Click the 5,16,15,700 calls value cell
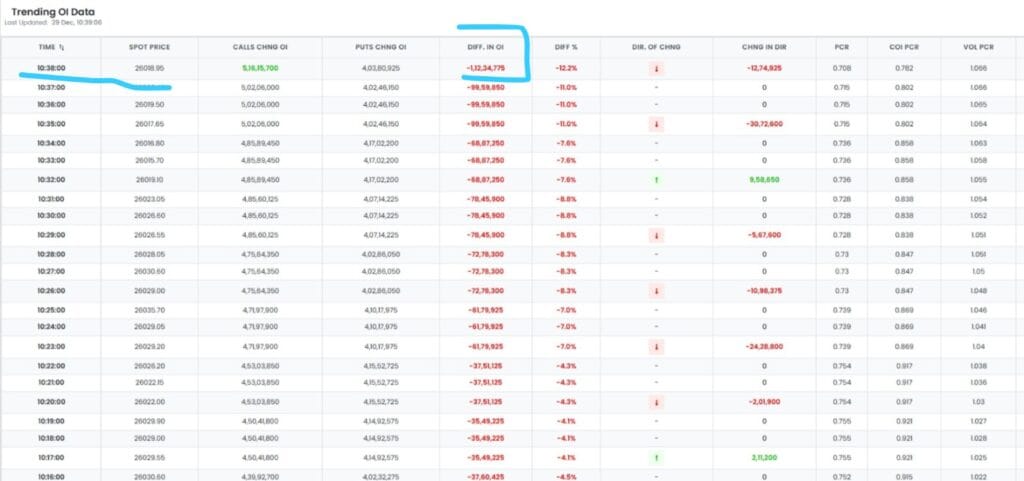Viewport: 1024px width, 481px height. [x=259, y=68]
